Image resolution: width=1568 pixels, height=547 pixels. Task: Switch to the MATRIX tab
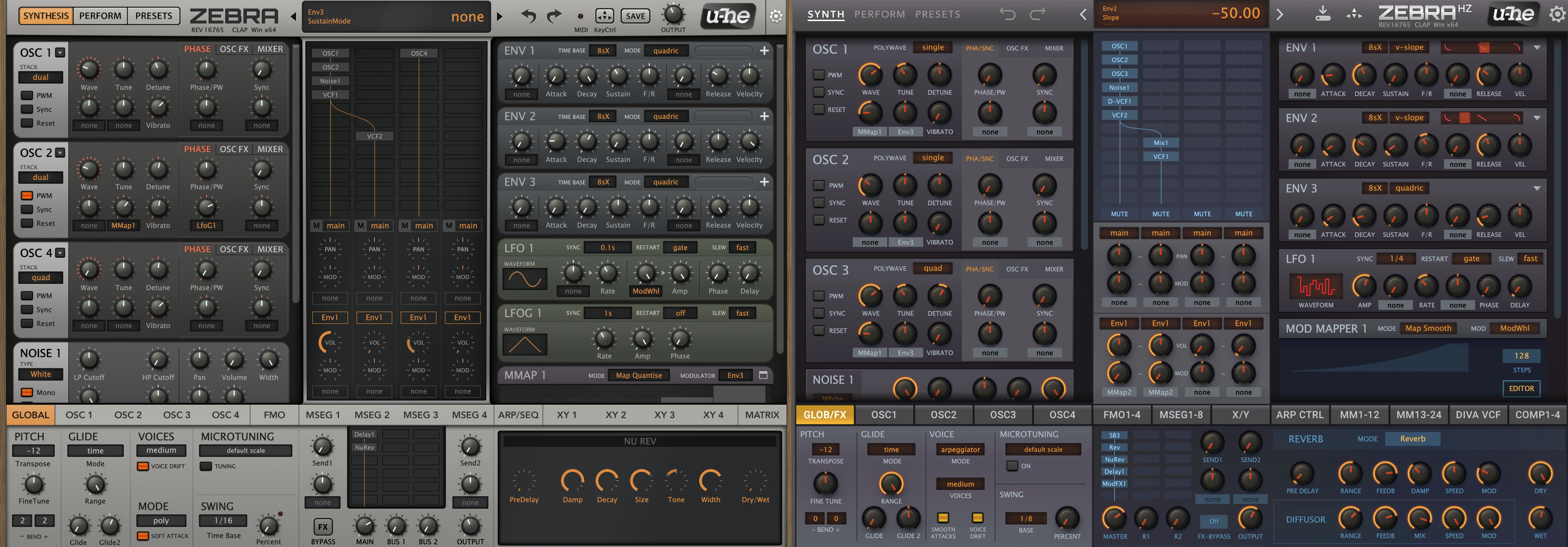click(762, 415)
